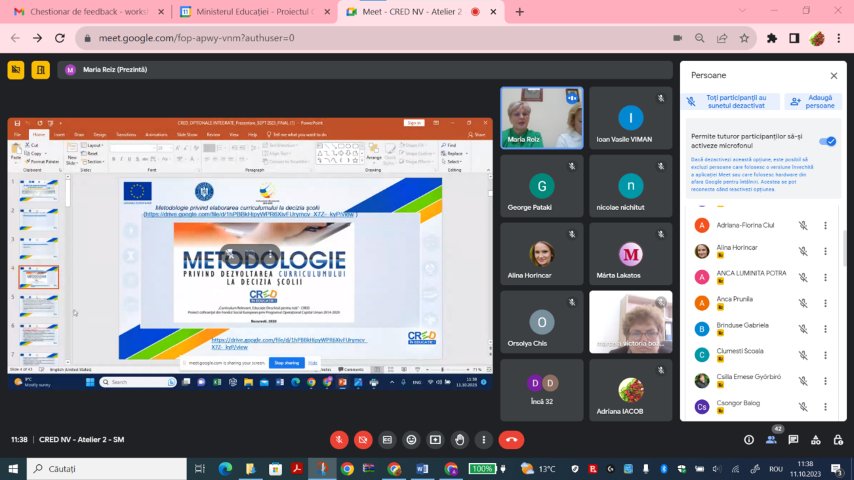The height and width of the screenshot is (480, 854).
Task: Toggle the allow participants microphone switch
Action: pyautogui.click(x=827, y=141)
